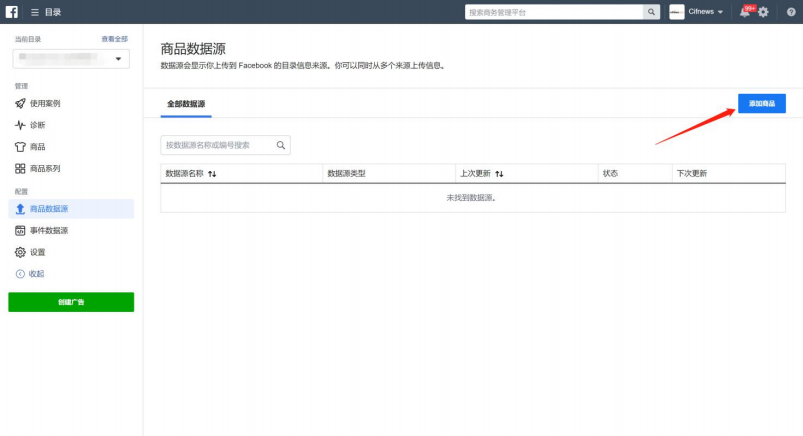Click the sidebar 设置 gear icon
Image resolution: width=803 pixels, height=436 pixels.
(x=20, y=252)
